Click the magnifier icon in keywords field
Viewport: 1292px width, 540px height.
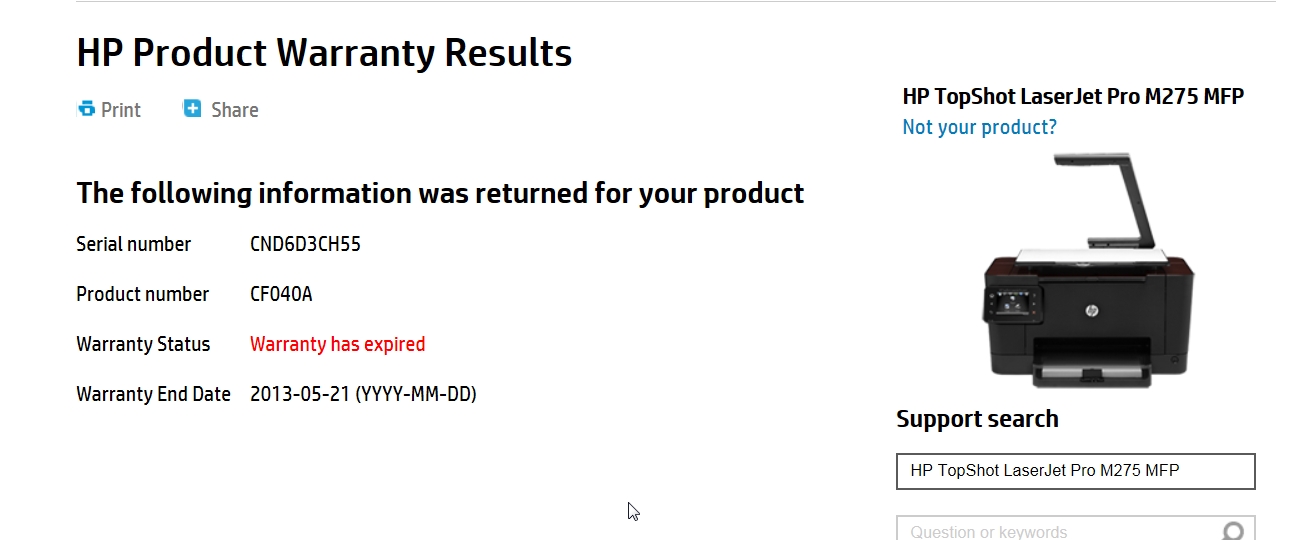pyautogui.click(x=1234, y=531)
